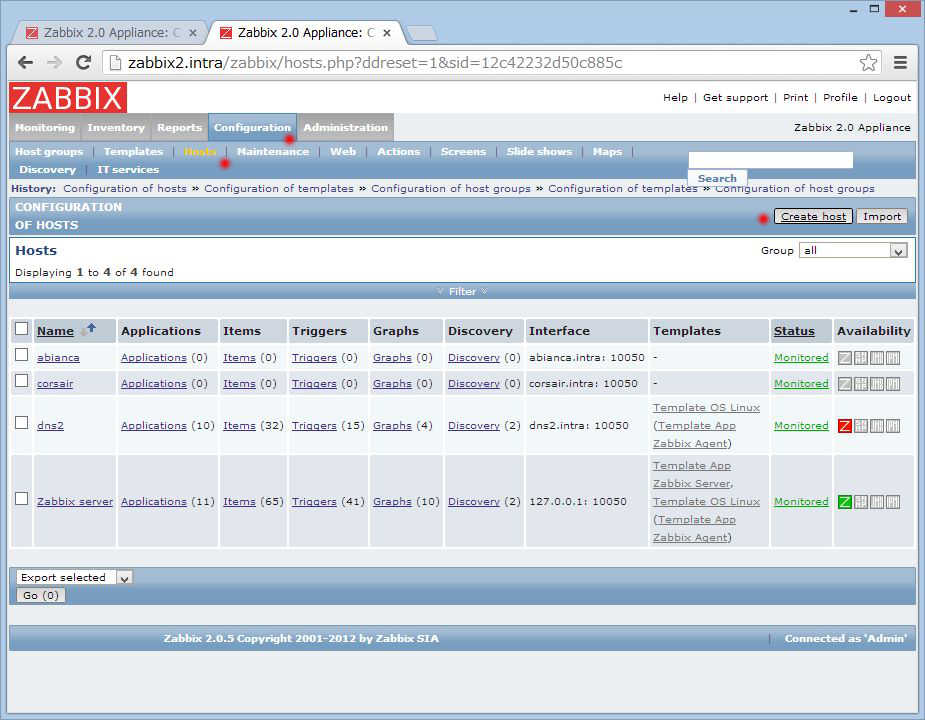Select the Templates submenu item
The width and height of the screenshot is (925, 720).
click(x=133, y=152)
